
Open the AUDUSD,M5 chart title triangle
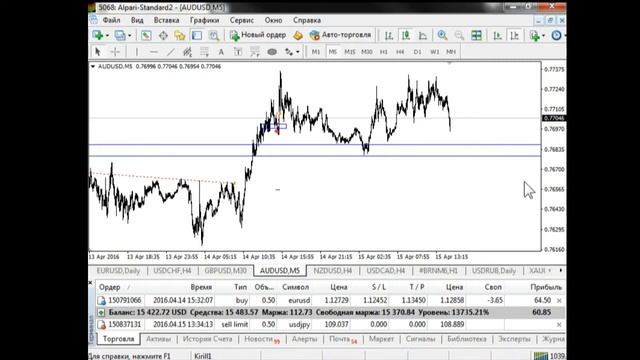tap(93, 66)
